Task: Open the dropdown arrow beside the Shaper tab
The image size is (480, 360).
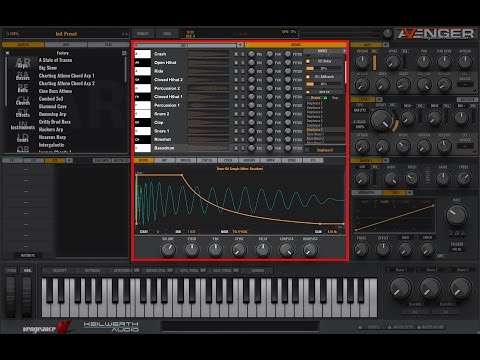Action: pos(385,160)
